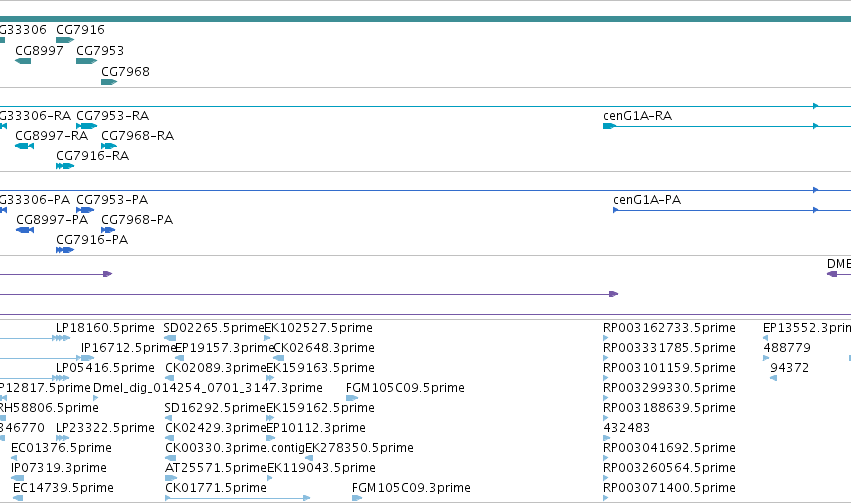Screen dimensions: 851x503
Task: Click the CK01771.5prime alignment line glyph
Action: point(238,498)
